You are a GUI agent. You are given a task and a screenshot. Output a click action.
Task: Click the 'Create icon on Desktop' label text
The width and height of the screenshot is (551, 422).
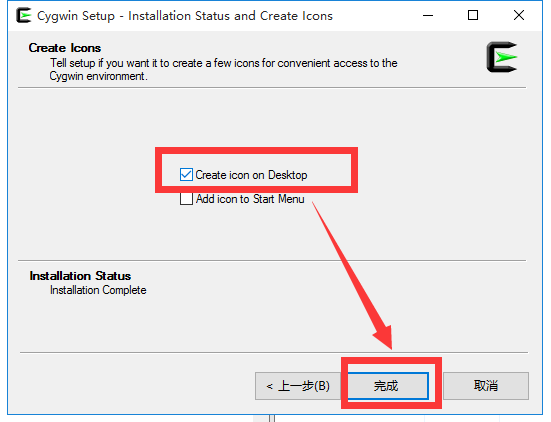point(251,175)
